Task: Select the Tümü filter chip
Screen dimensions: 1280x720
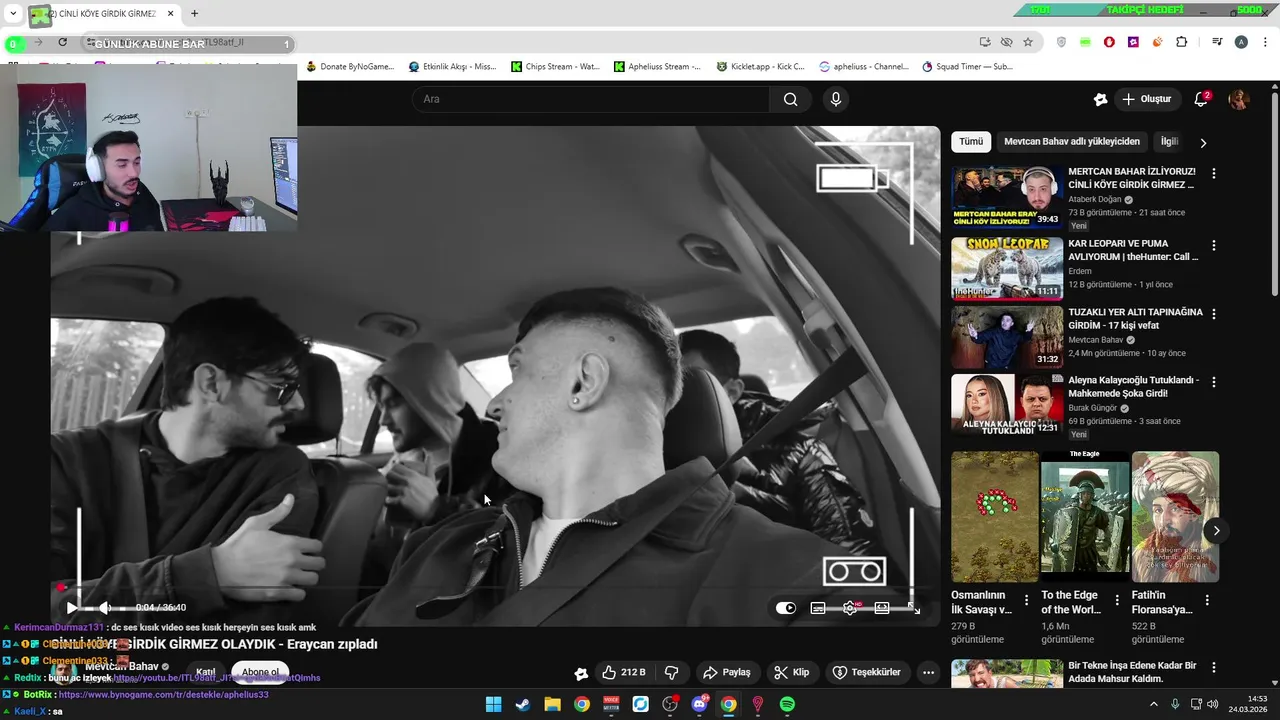Action: coord(971,142)
